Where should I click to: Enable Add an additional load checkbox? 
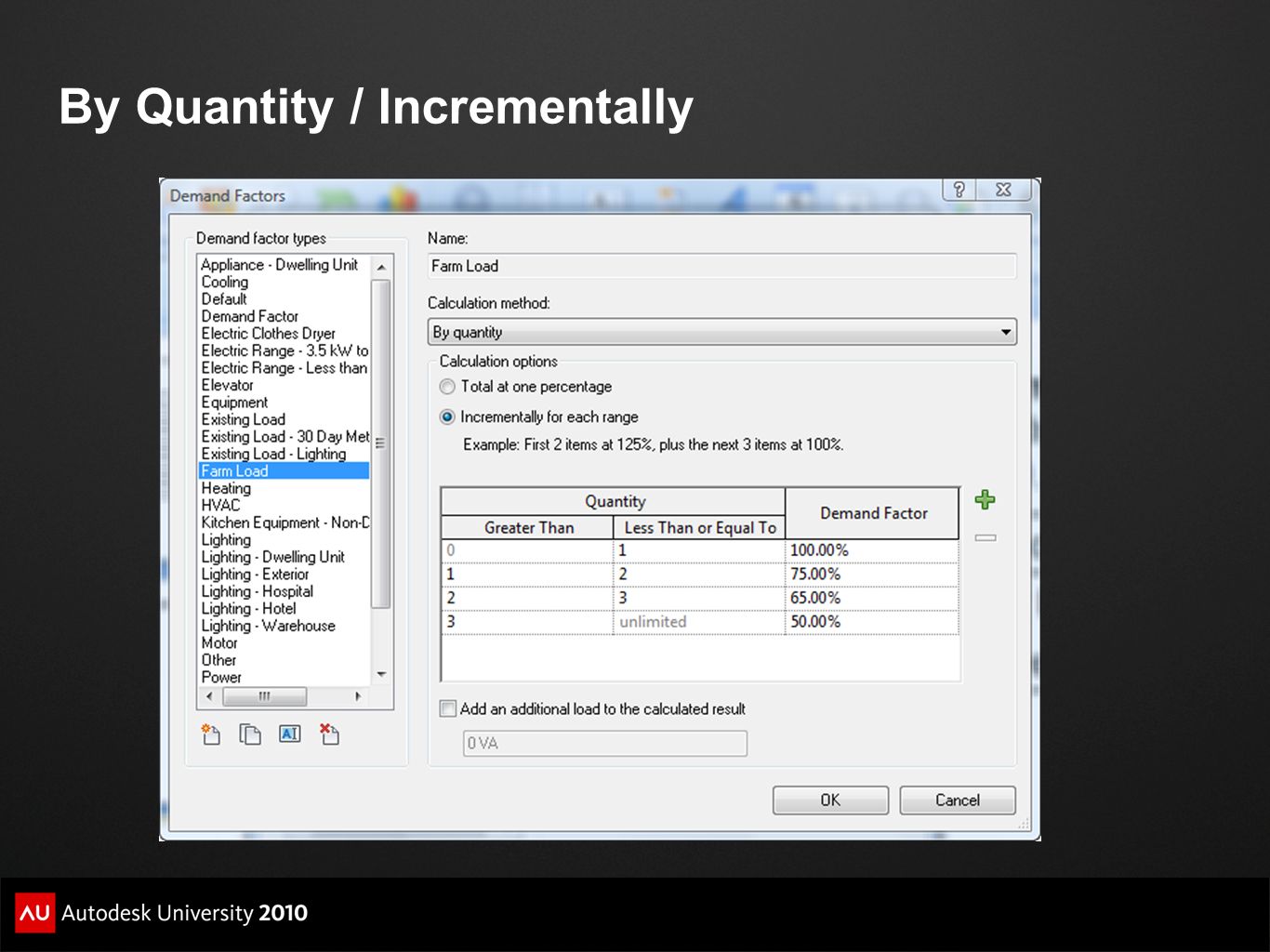point(448,708)
